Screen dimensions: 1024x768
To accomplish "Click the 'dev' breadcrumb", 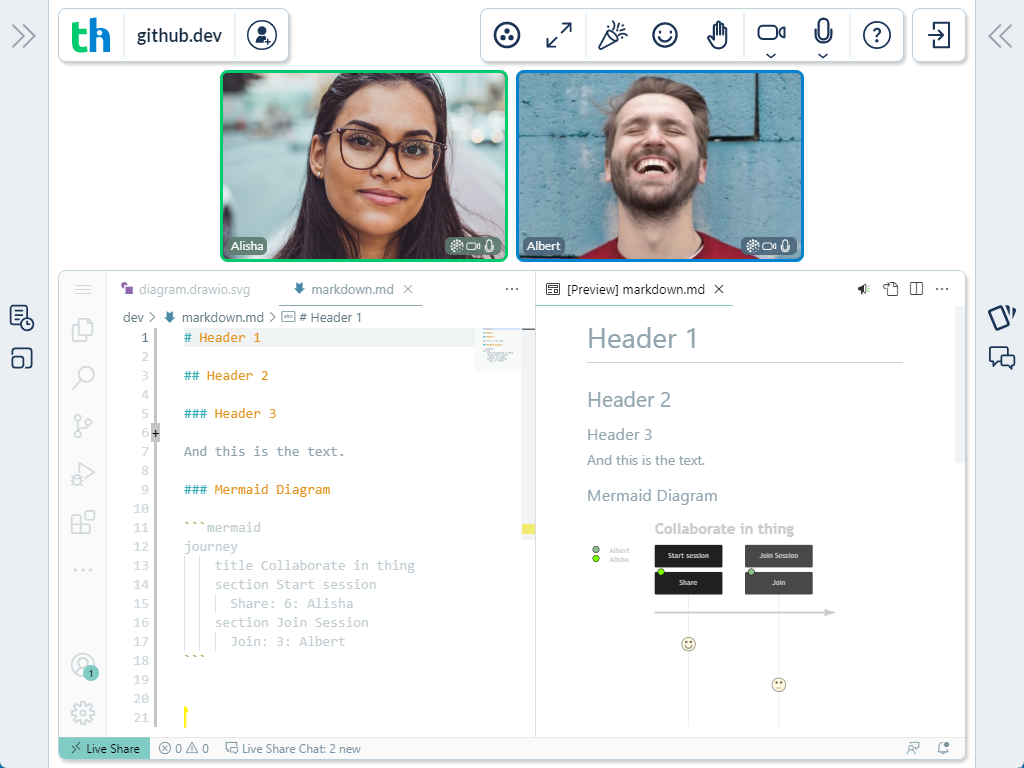I will [x=133, y=317].
